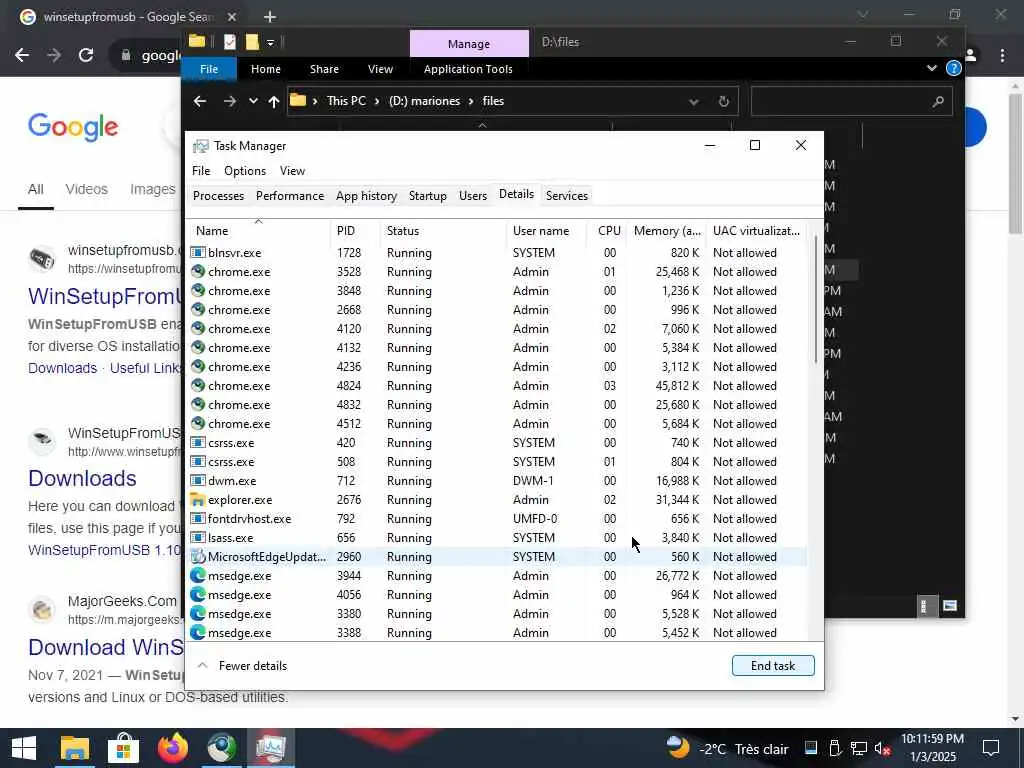The height and width of the screenshot is (768, 1024).
Task: Select the explorer.exe folder icon
Action: pyautogui.click(x=197, y=500)
